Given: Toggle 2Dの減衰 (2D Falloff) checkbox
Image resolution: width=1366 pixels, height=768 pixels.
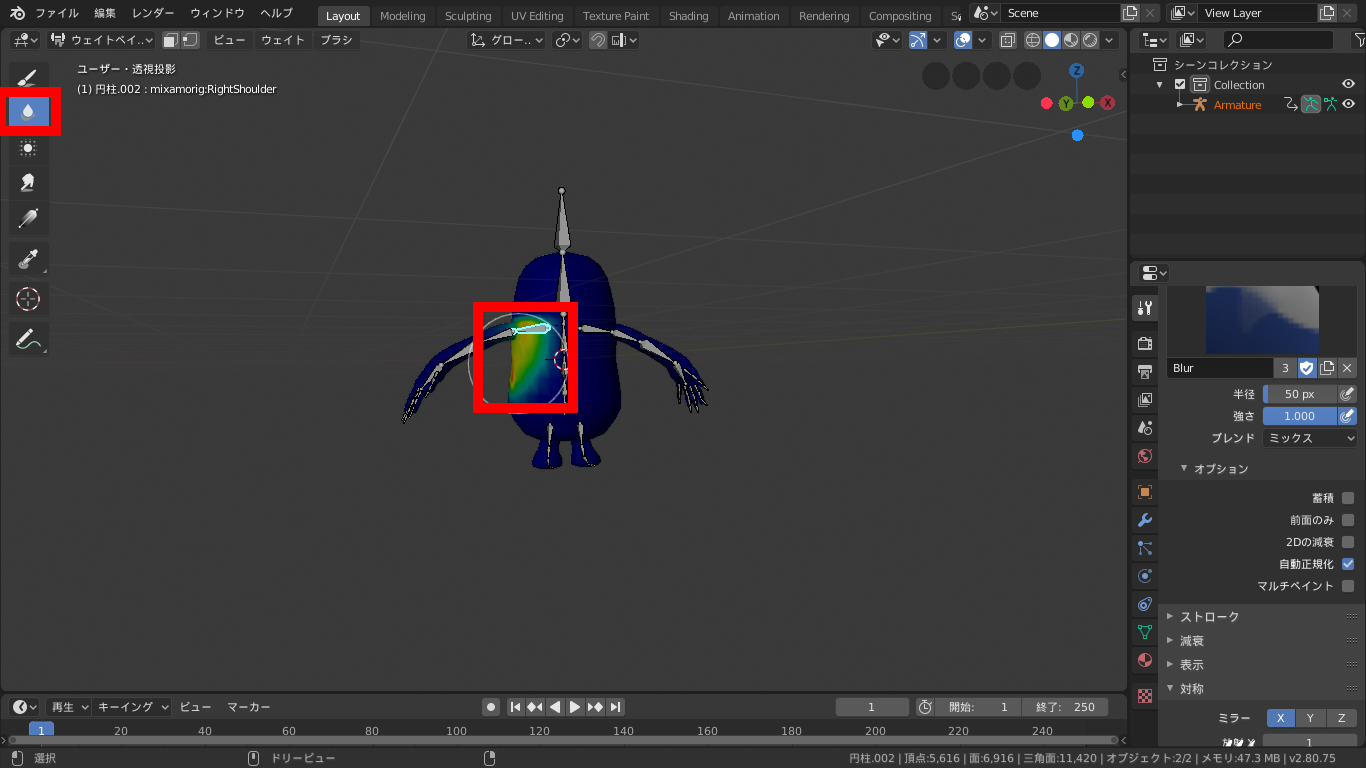Looking at the screenshot, I should tap(1348, 542).
